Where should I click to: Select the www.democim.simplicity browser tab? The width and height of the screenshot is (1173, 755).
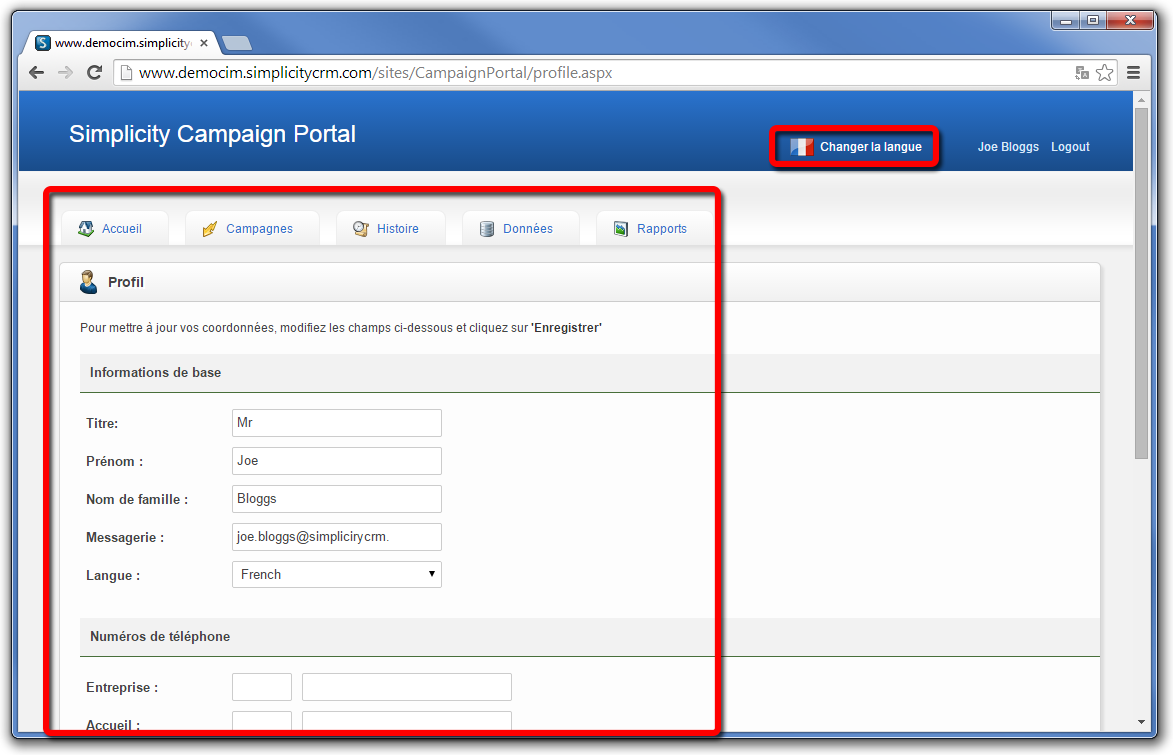123,43
